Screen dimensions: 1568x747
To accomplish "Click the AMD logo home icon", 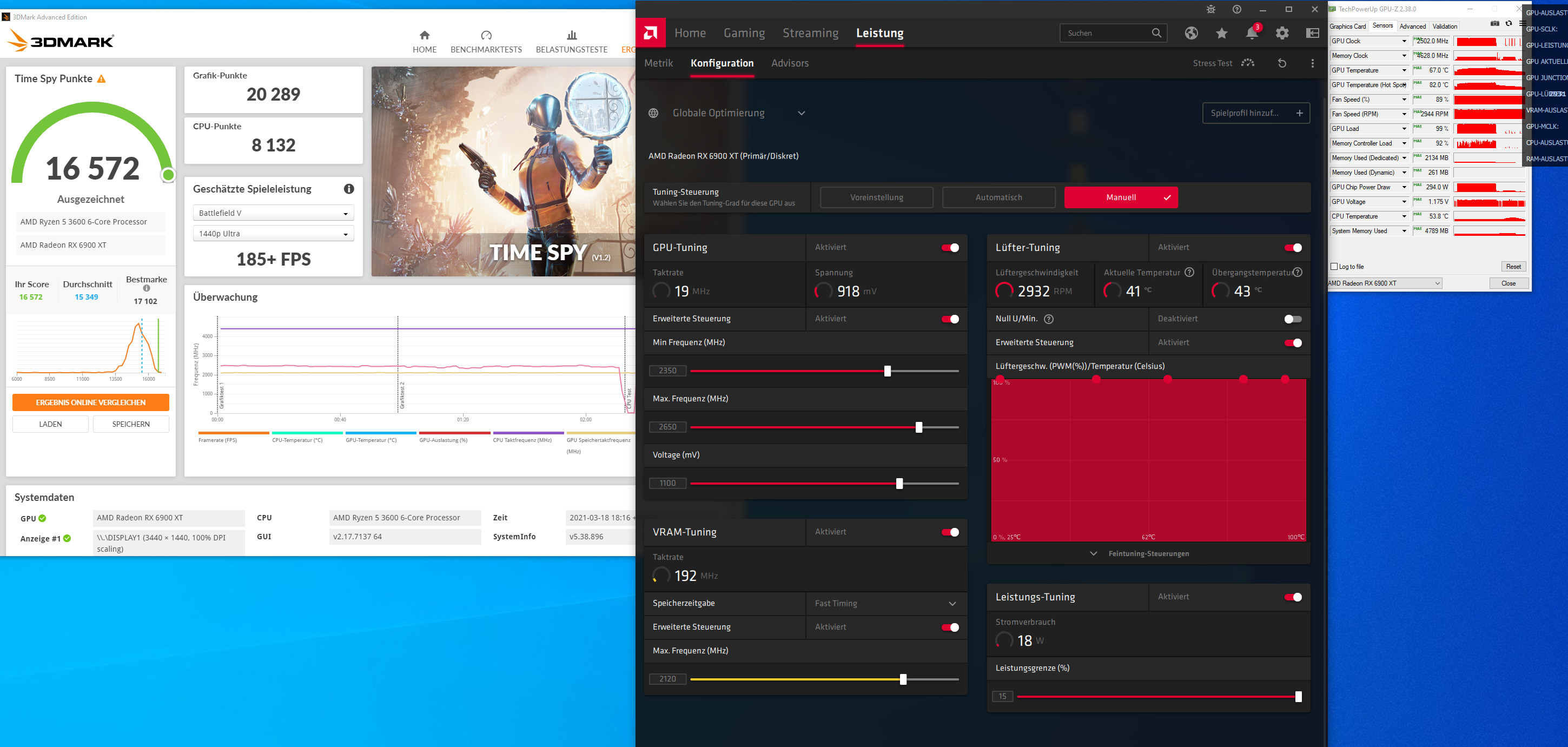I will pyautogui.click(x=650, y=33).
